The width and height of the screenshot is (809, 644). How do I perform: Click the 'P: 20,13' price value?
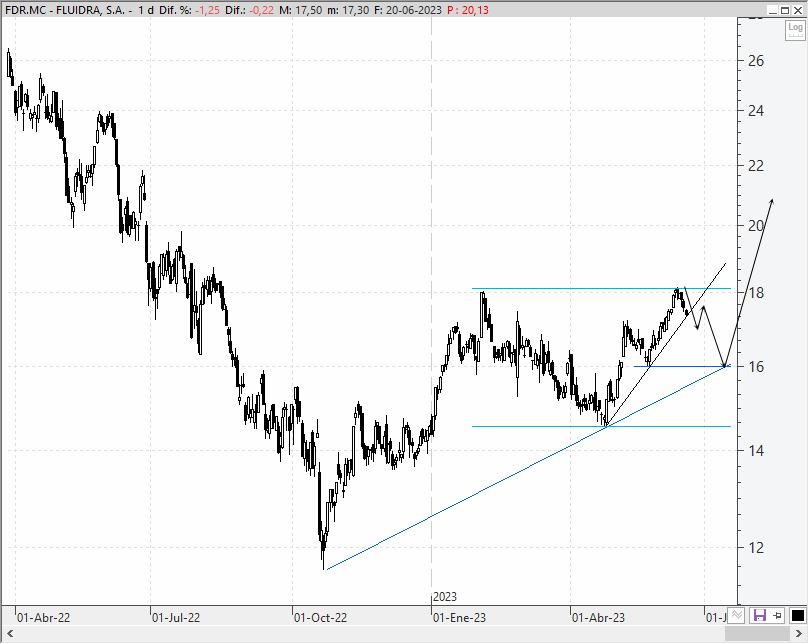point(468,10)
